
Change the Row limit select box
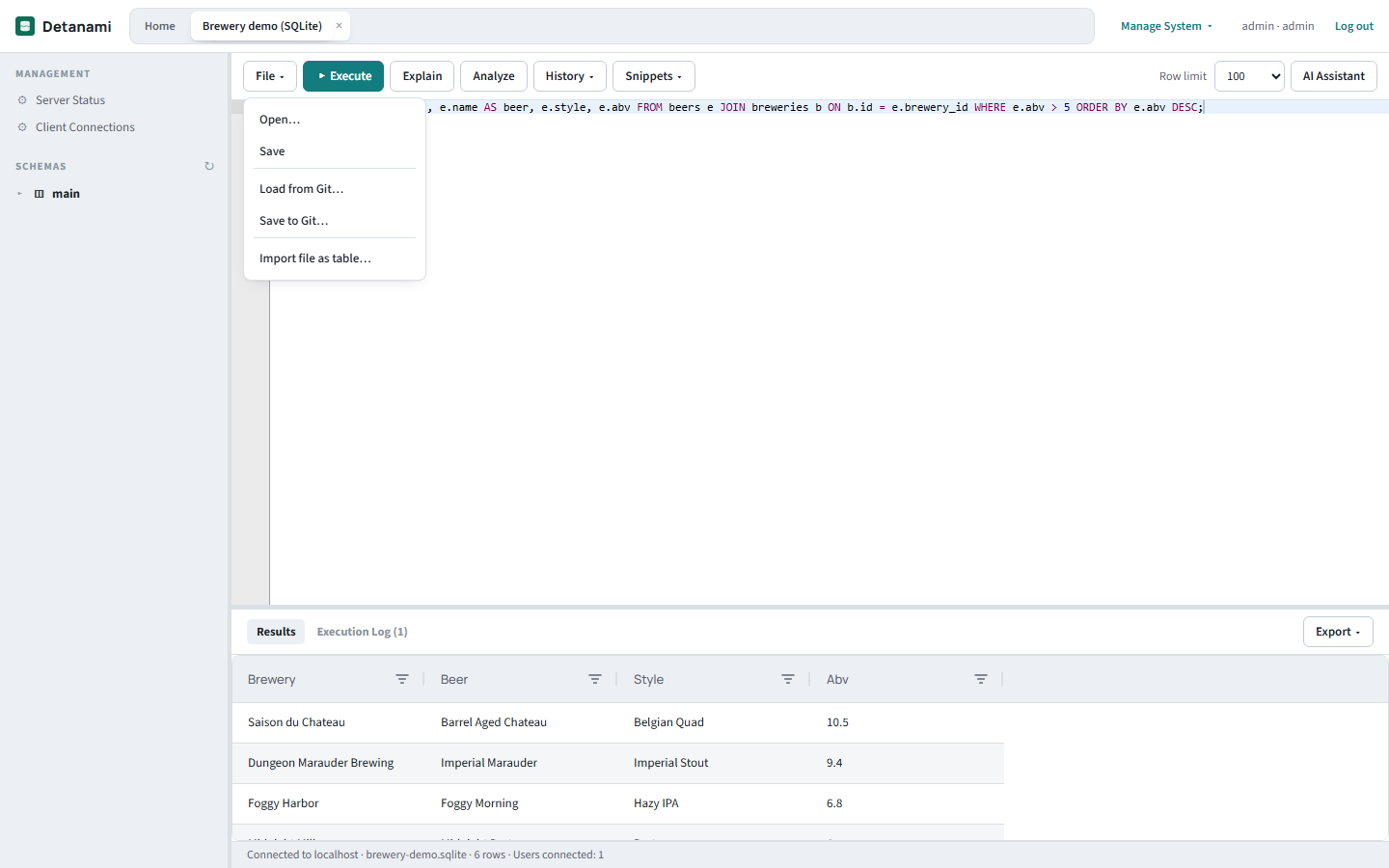1249,76
